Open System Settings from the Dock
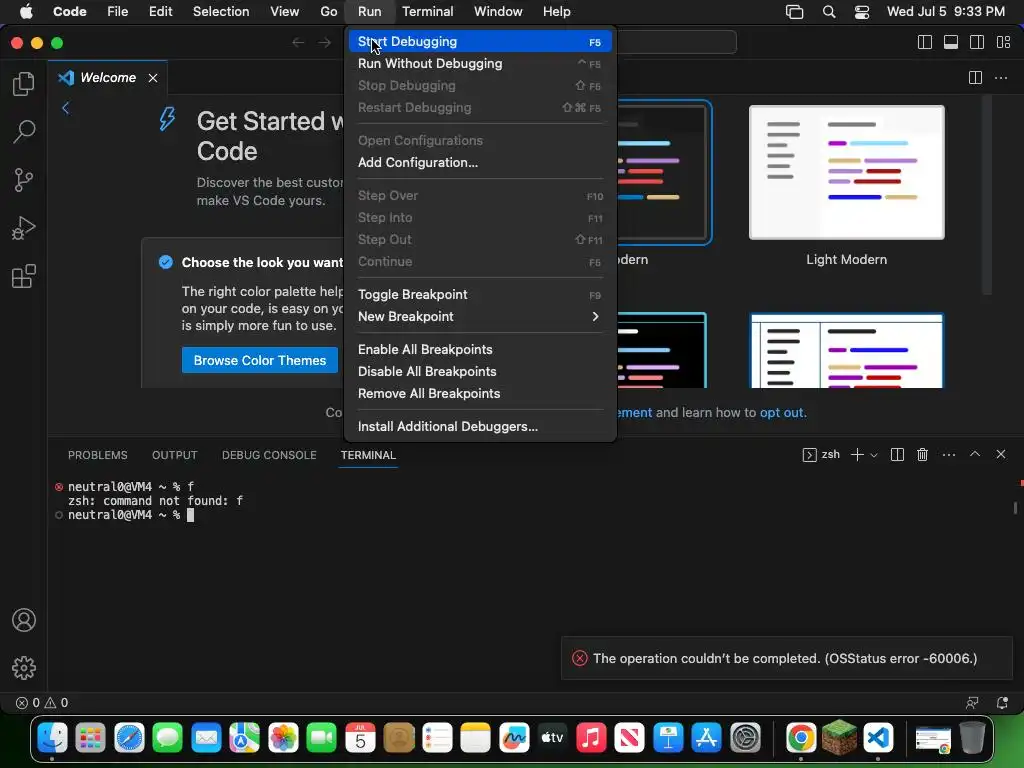The image size is (1024, 768). click(745, 738)
